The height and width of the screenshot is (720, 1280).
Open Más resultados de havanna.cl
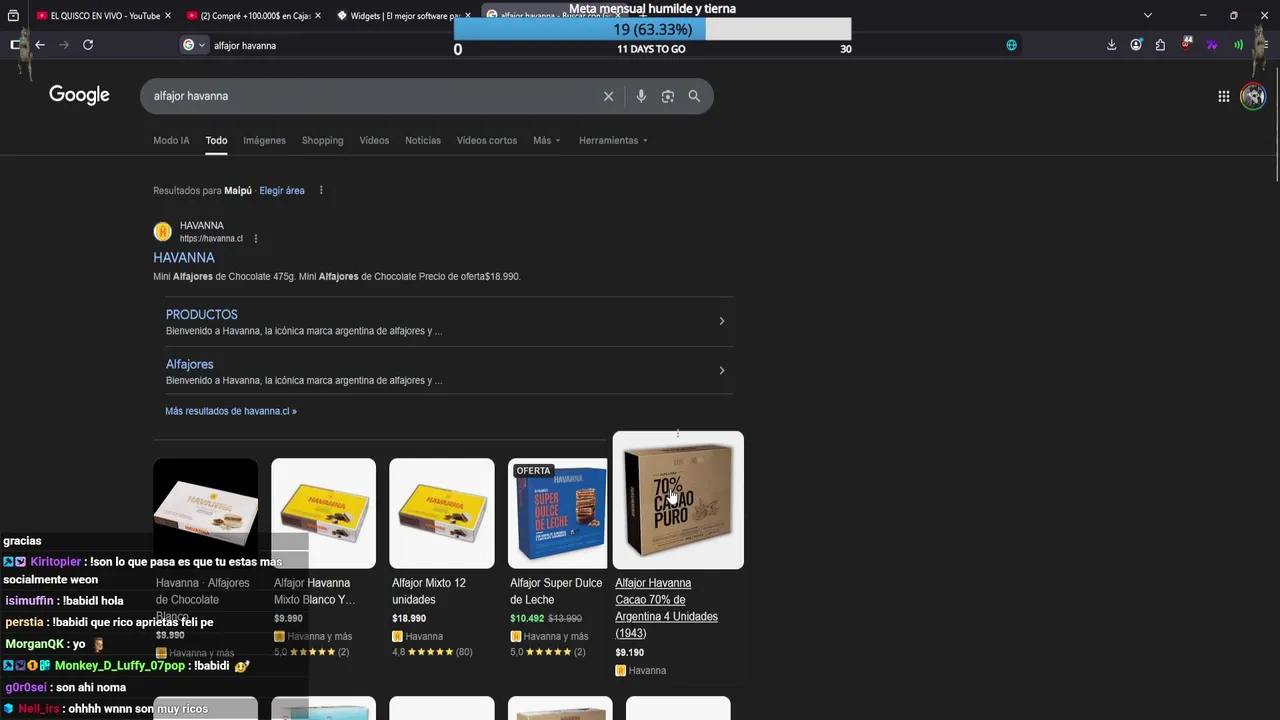(x=231, y=411)
